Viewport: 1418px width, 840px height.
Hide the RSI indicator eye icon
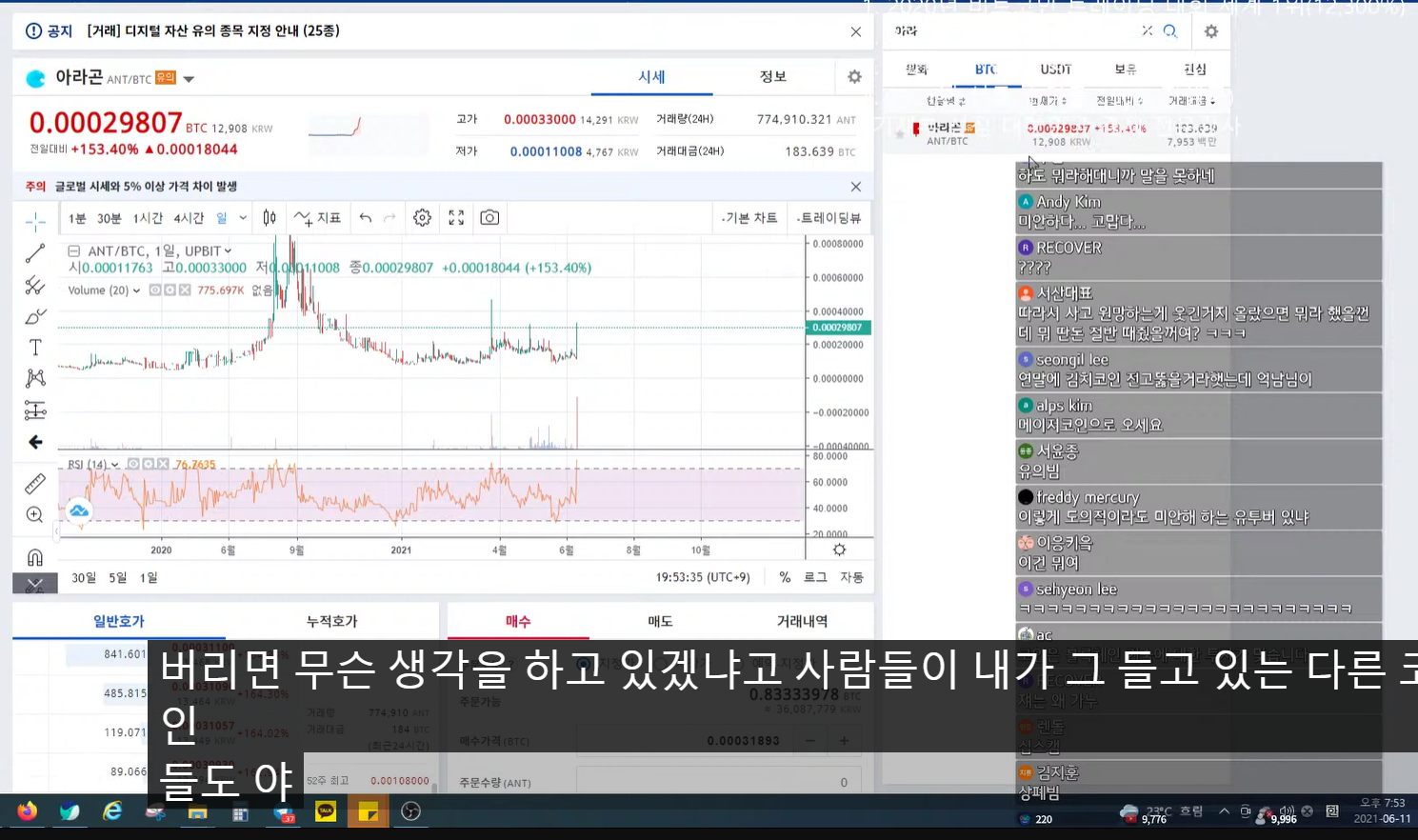[x=133, y=465]
